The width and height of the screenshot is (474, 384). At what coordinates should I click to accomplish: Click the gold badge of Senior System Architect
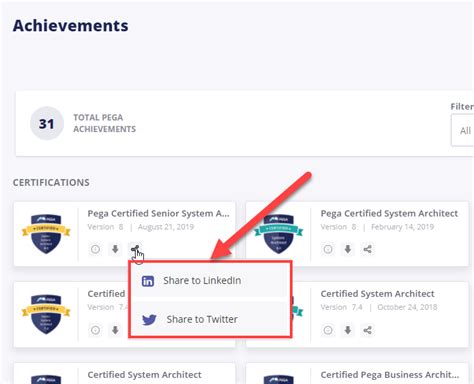[46, 234]
